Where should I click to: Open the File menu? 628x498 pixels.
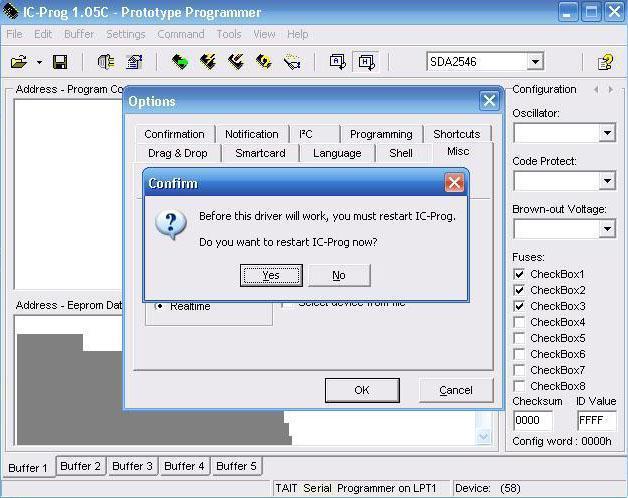click(x=14, y=34)
